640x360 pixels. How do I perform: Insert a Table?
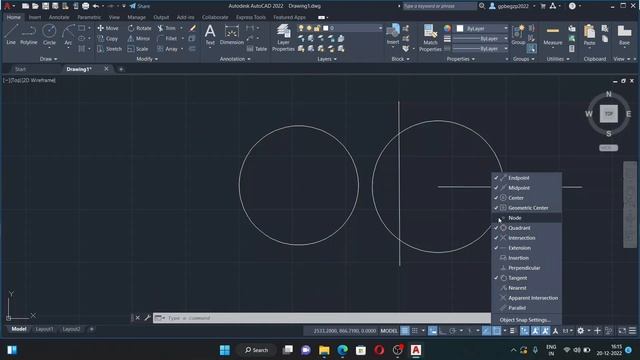click(x=257, y=49)
